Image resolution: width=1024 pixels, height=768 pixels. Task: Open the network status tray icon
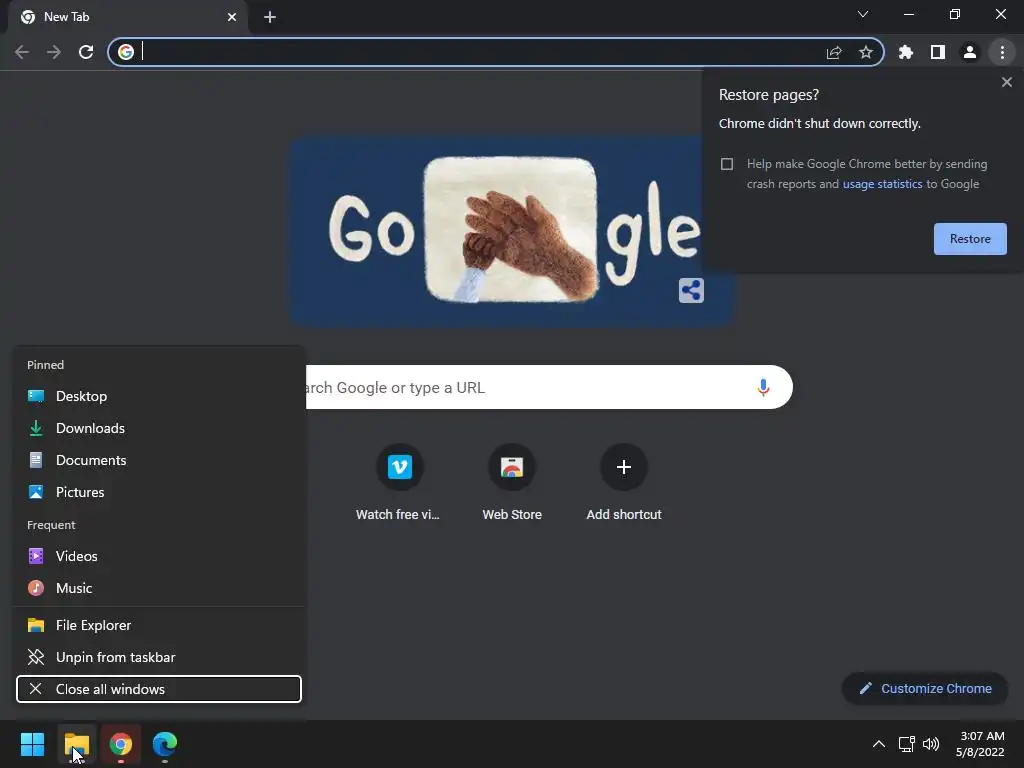click(906, 744)
